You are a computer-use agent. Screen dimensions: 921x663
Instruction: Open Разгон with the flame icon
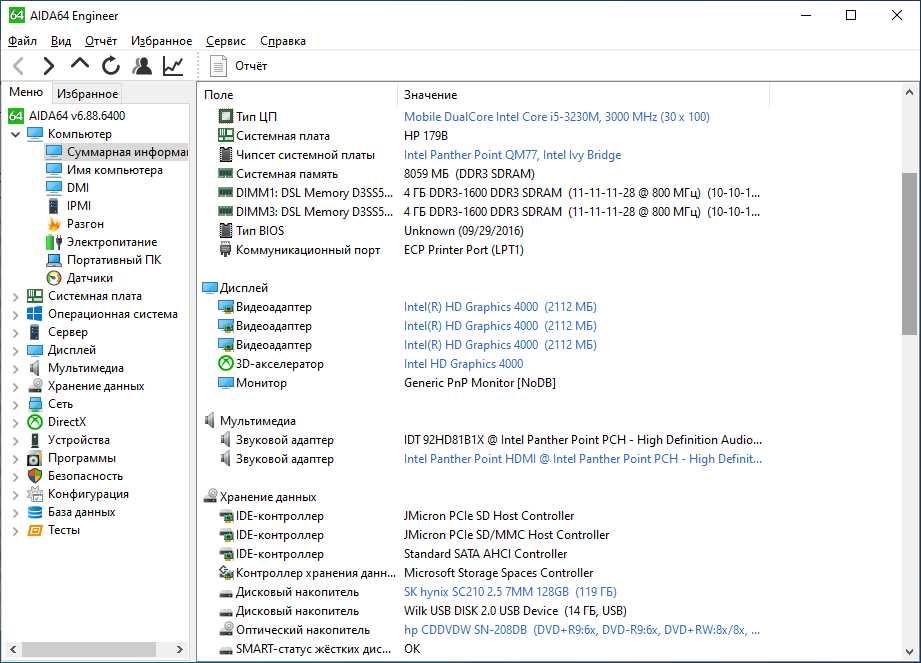pos(85,224)
